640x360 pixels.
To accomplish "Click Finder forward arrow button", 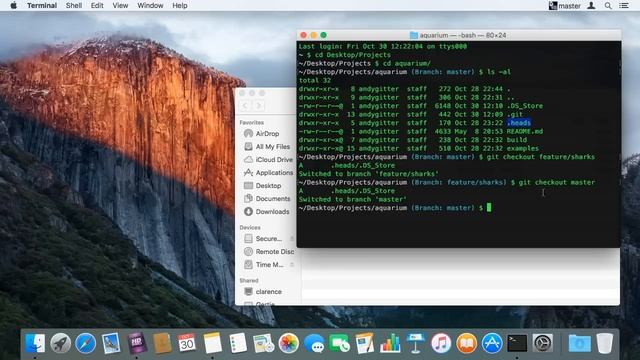I will [259, 106].
